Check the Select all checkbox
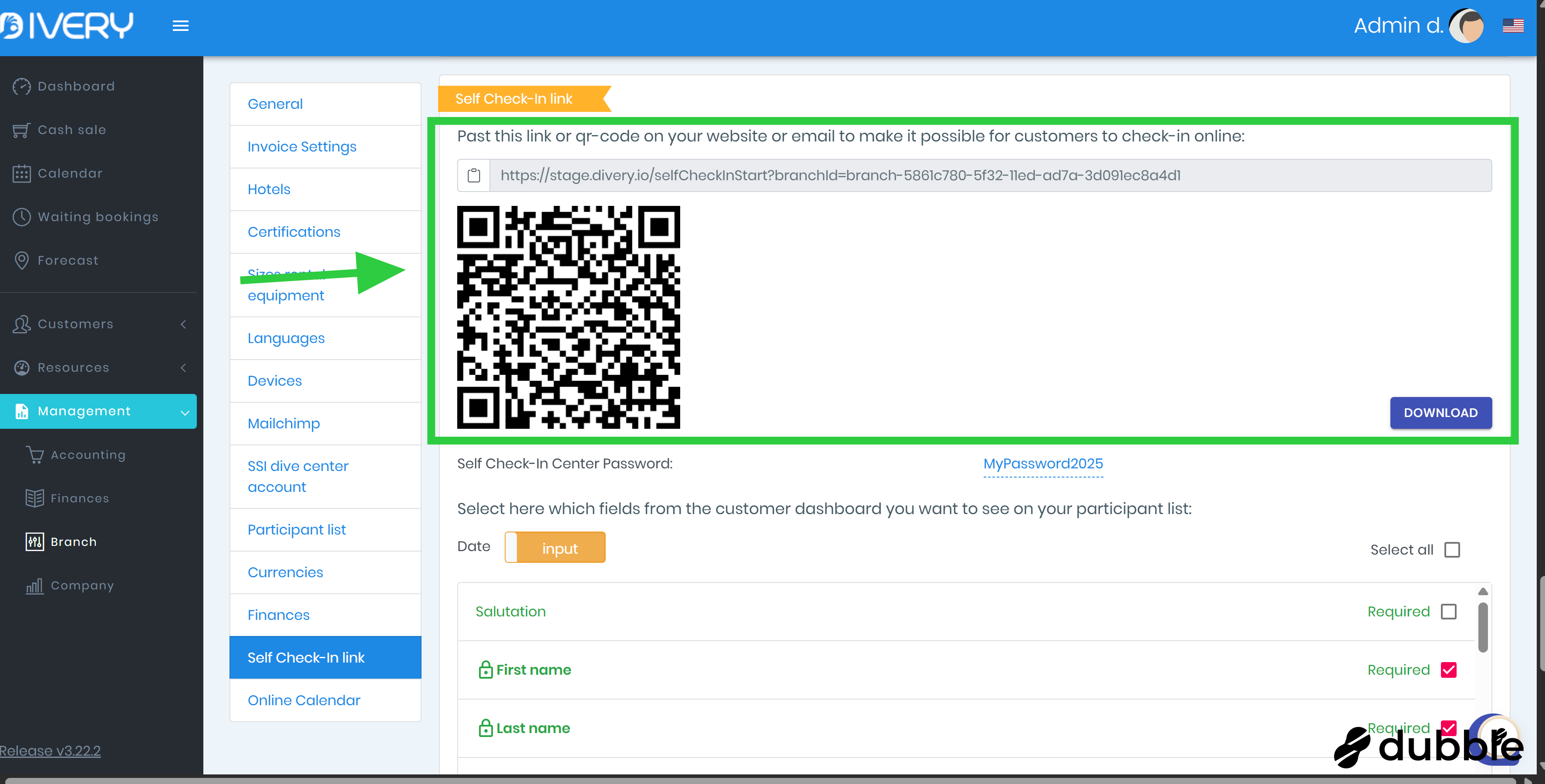Screen dimensions: 1545x784 tap(1452, 550)
